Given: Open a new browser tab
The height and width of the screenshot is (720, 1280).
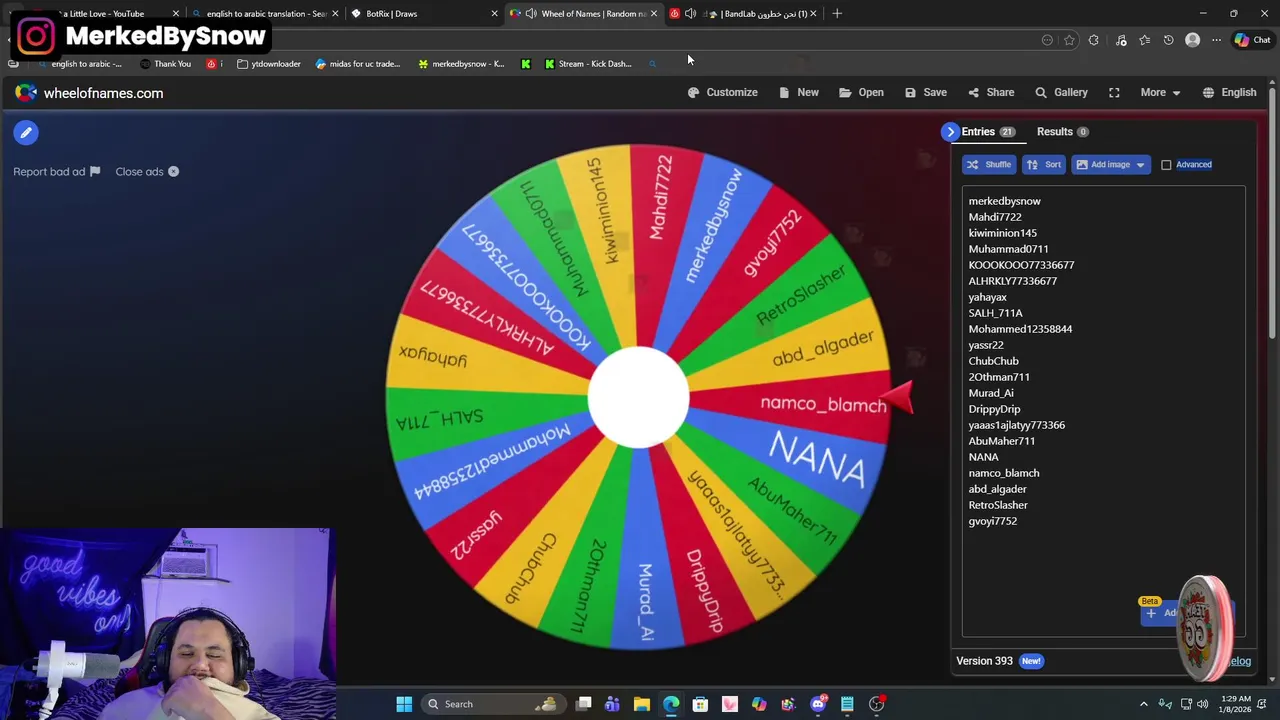Looking at the screenshot, I should pyautogui.click(x=837, y=14).
